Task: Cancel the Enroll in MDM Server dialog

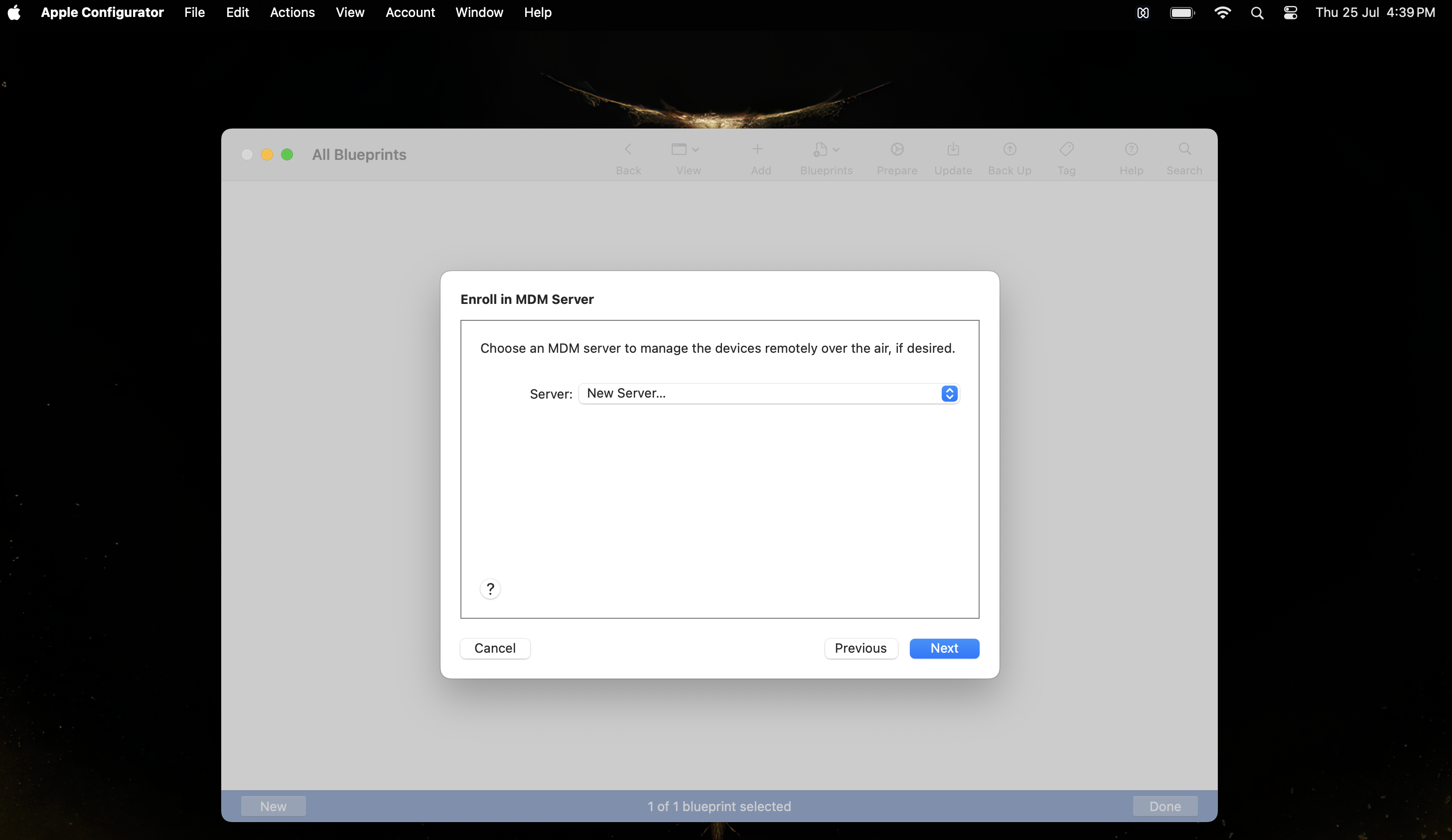Action: 495,648
